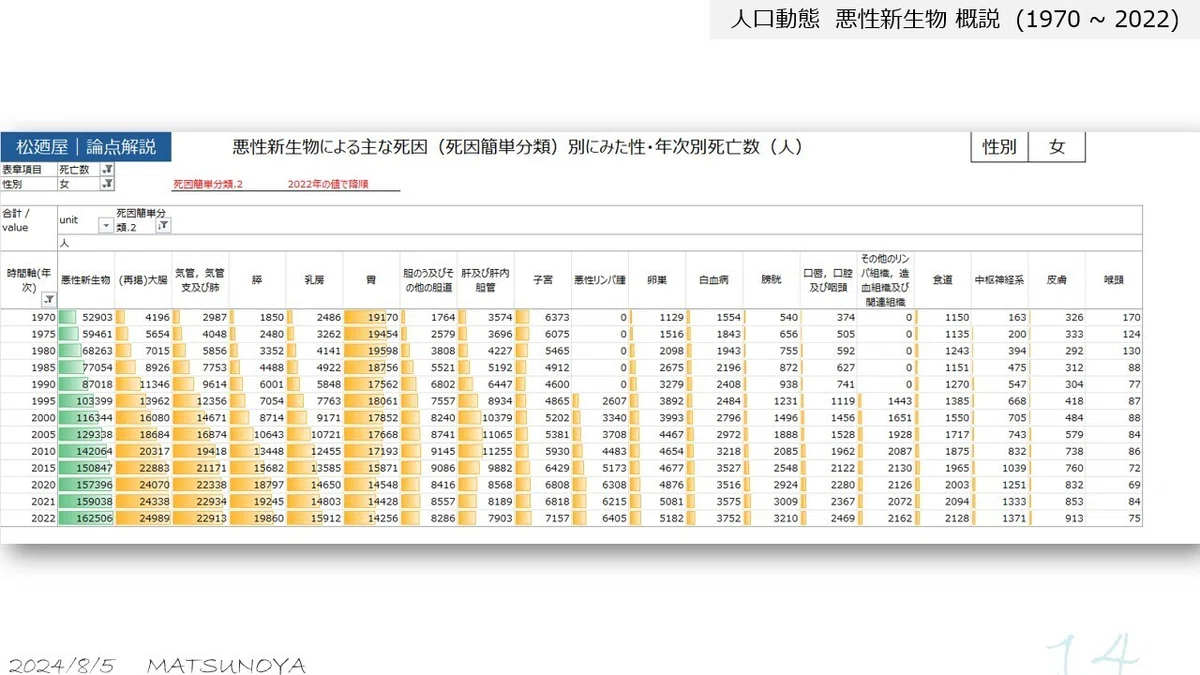Select the 1980 row label
1200x675 pixels.
coord(29,351)
